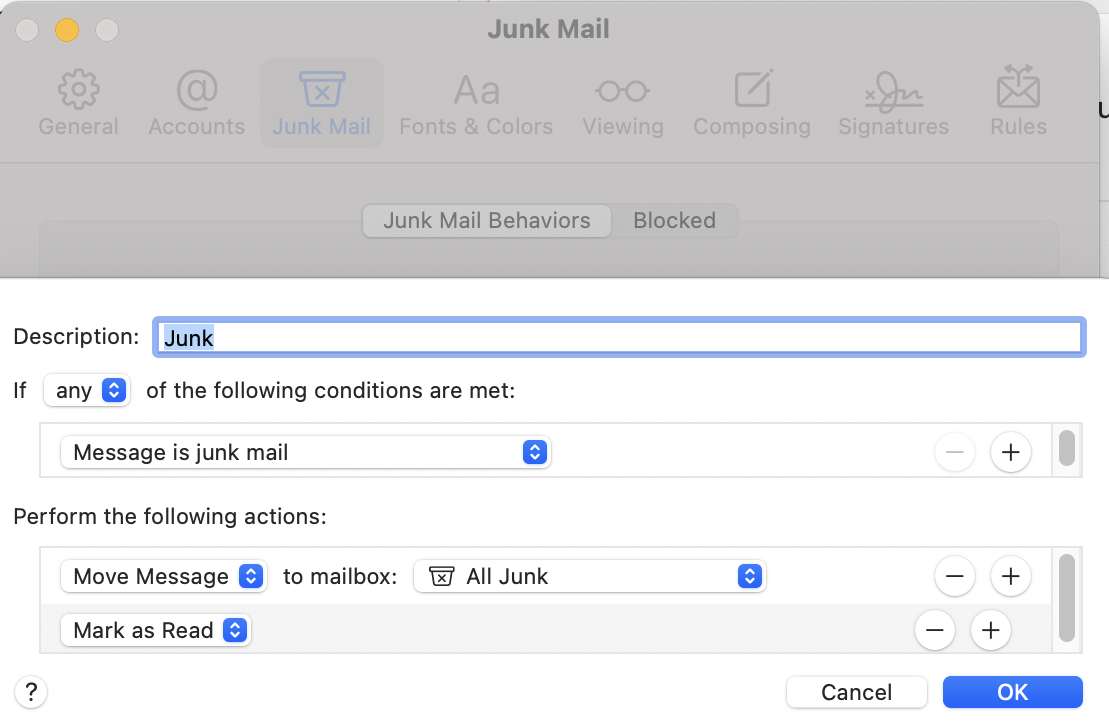1109x727 pixels.
Task: Open Fonts & Colors preferences
Action: click(476, 103)
